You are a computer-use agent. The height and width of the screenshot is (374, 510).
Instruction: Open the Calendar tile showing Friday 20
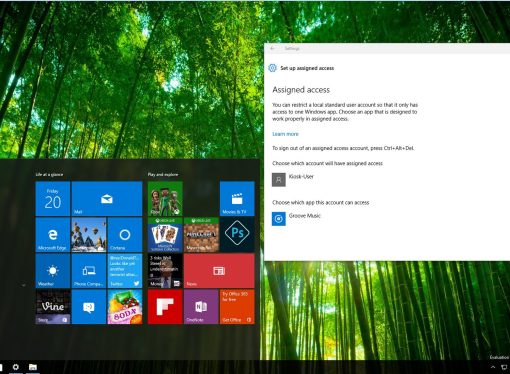(53, 199)
